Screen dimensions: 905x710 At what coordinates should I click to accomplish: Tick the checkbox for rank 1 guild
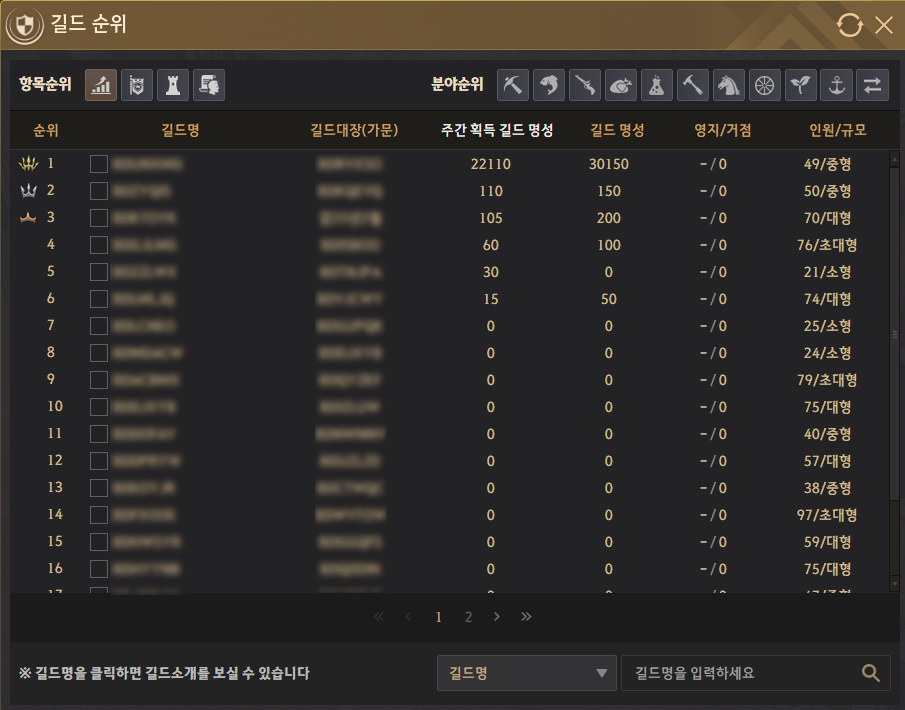tap(99, 164)
